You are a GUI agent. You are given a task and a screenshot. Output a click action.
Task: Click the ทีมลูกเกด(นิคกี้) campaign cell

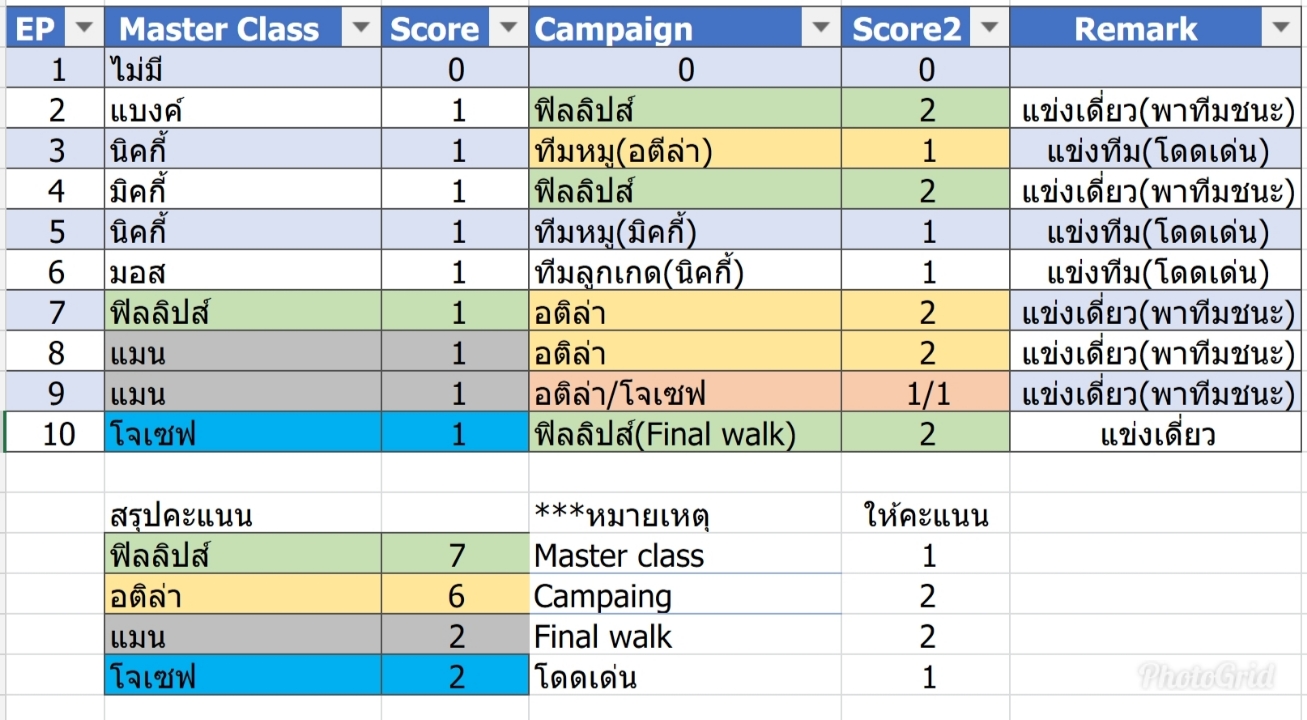pyautogui.click(x=685, y=272)
